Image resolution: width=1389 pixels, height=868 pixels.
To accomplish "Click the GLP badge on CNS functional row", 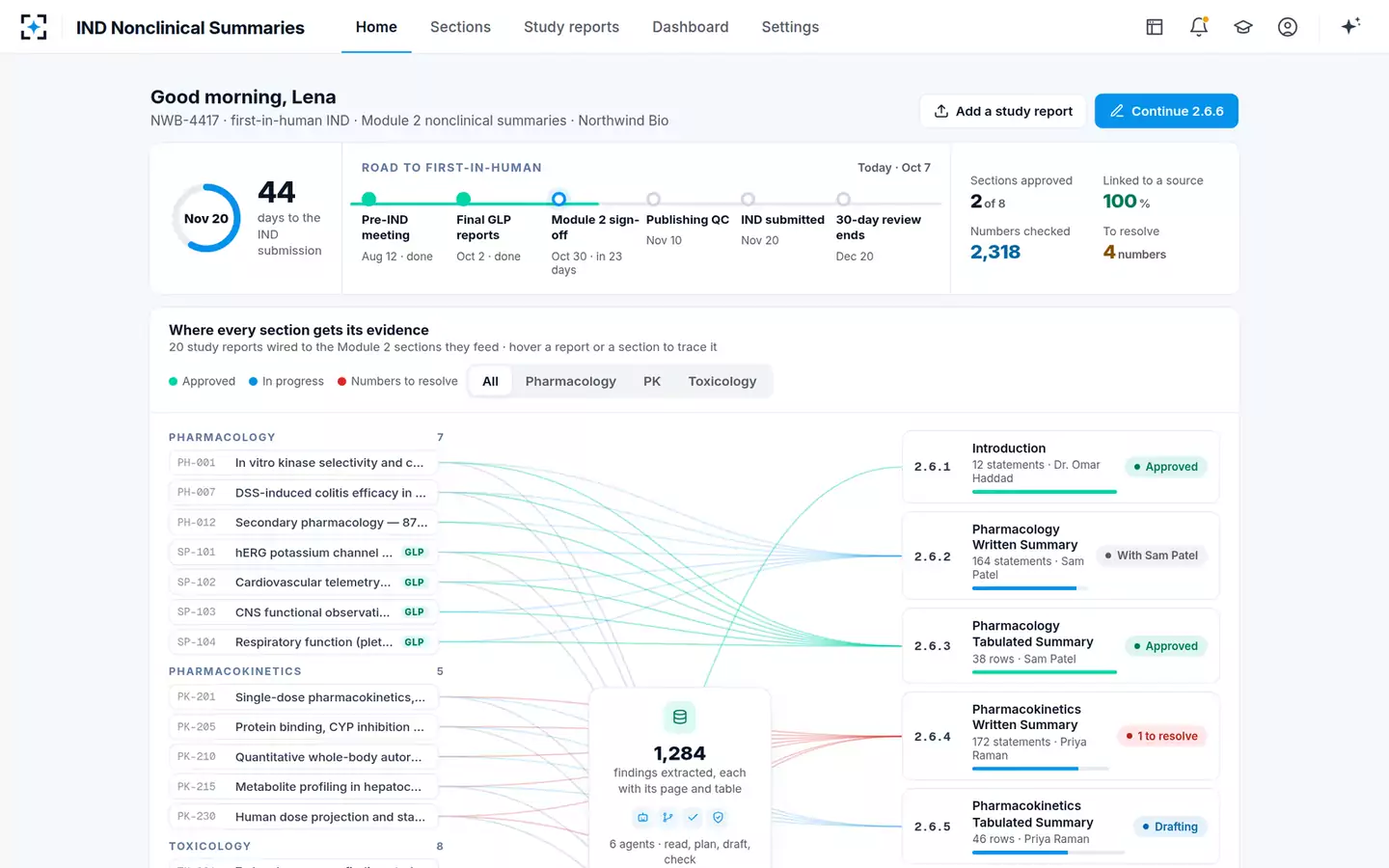I will pos(415,612).
